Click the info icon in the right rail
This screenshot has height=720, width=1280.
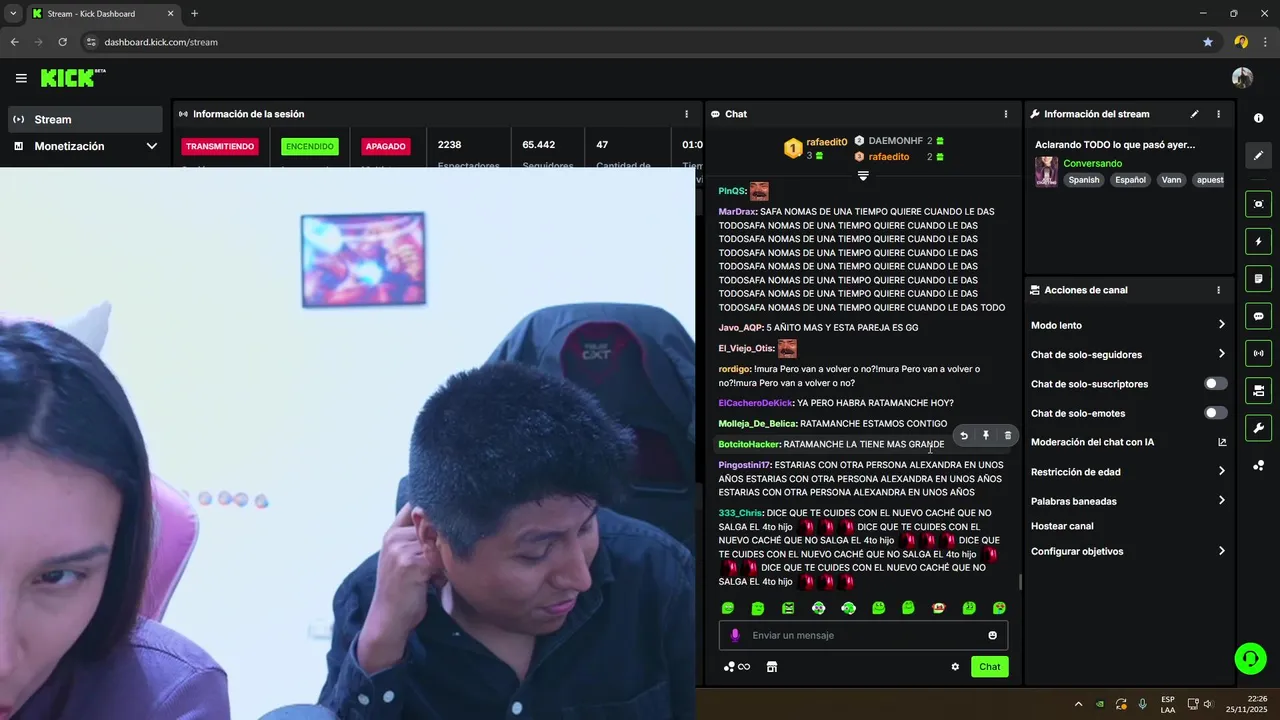[1258, 118]
